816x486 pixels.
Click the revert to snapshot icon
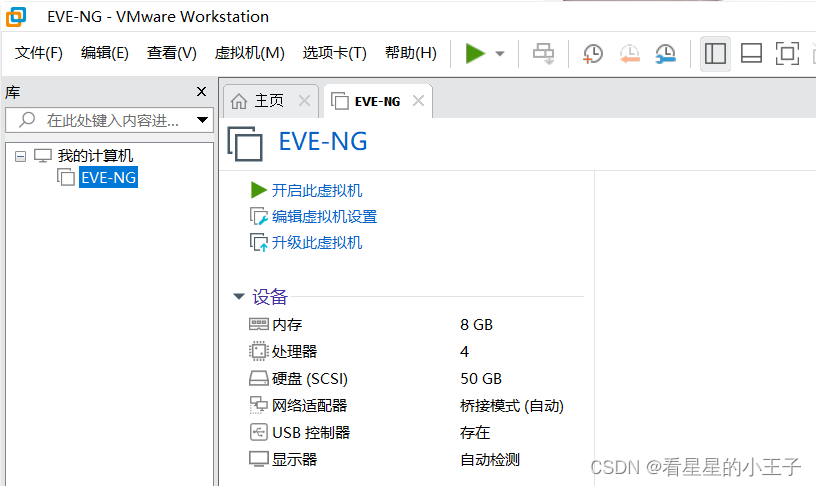629,54
